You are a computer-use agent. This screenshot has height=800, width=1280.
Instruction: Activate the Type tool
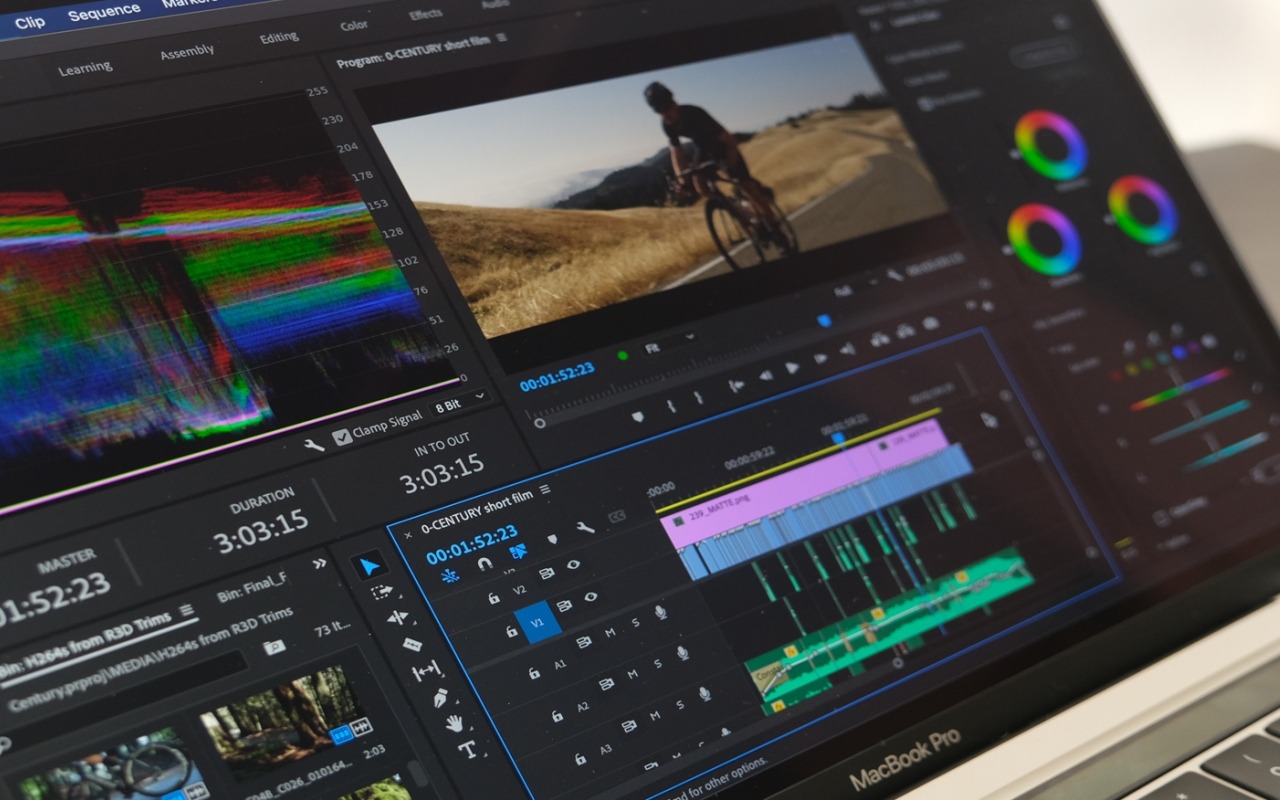(466, 749)
